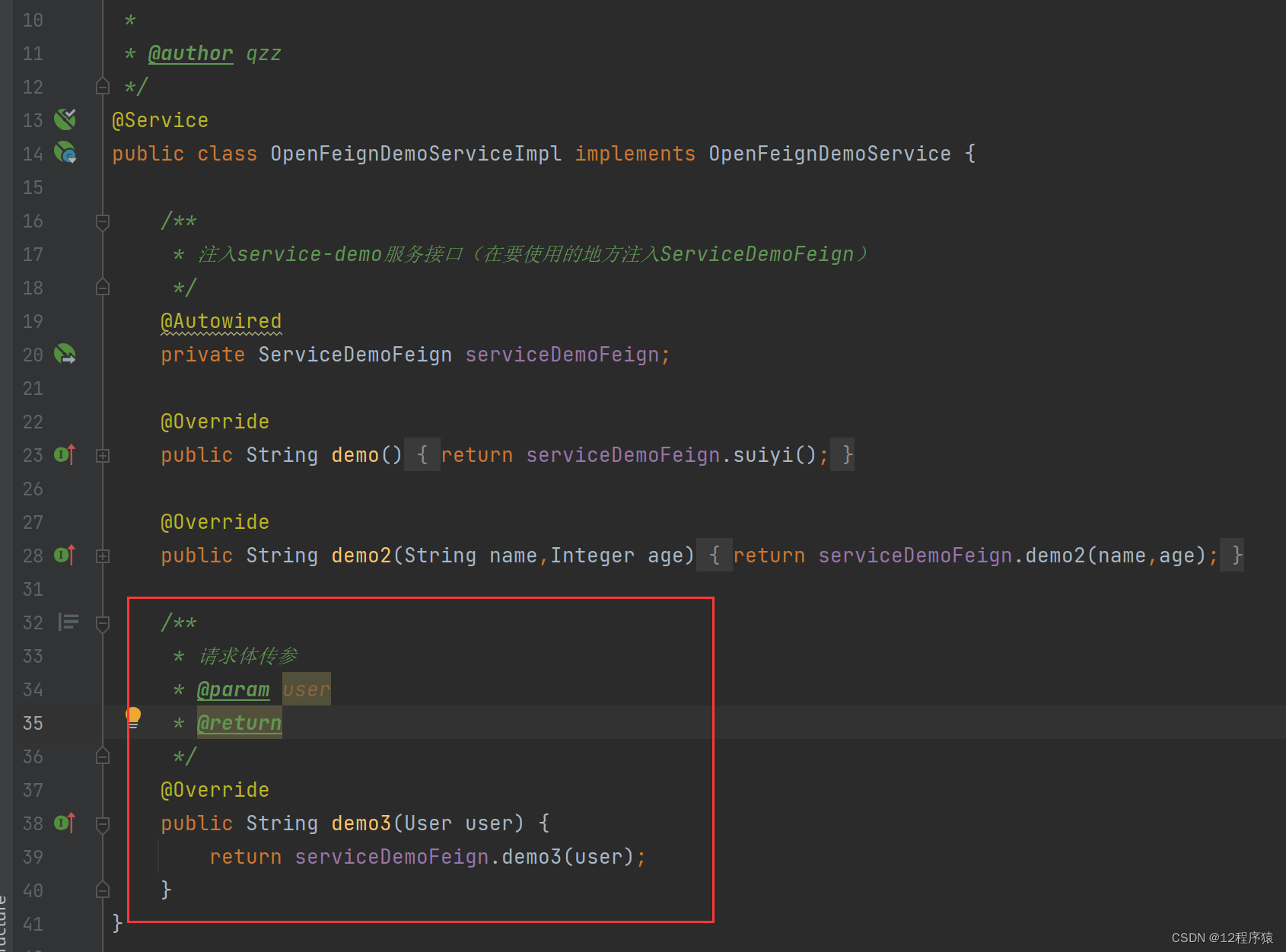Click the closing brace of class on line 41
Viewport: 1286px width, 952px height.
117,923
